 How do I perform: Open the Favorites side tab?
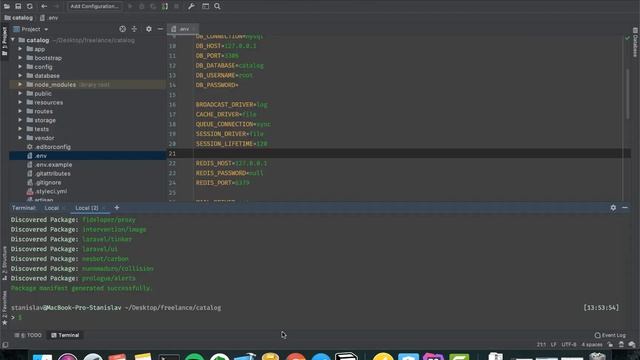tap(4, 308)
